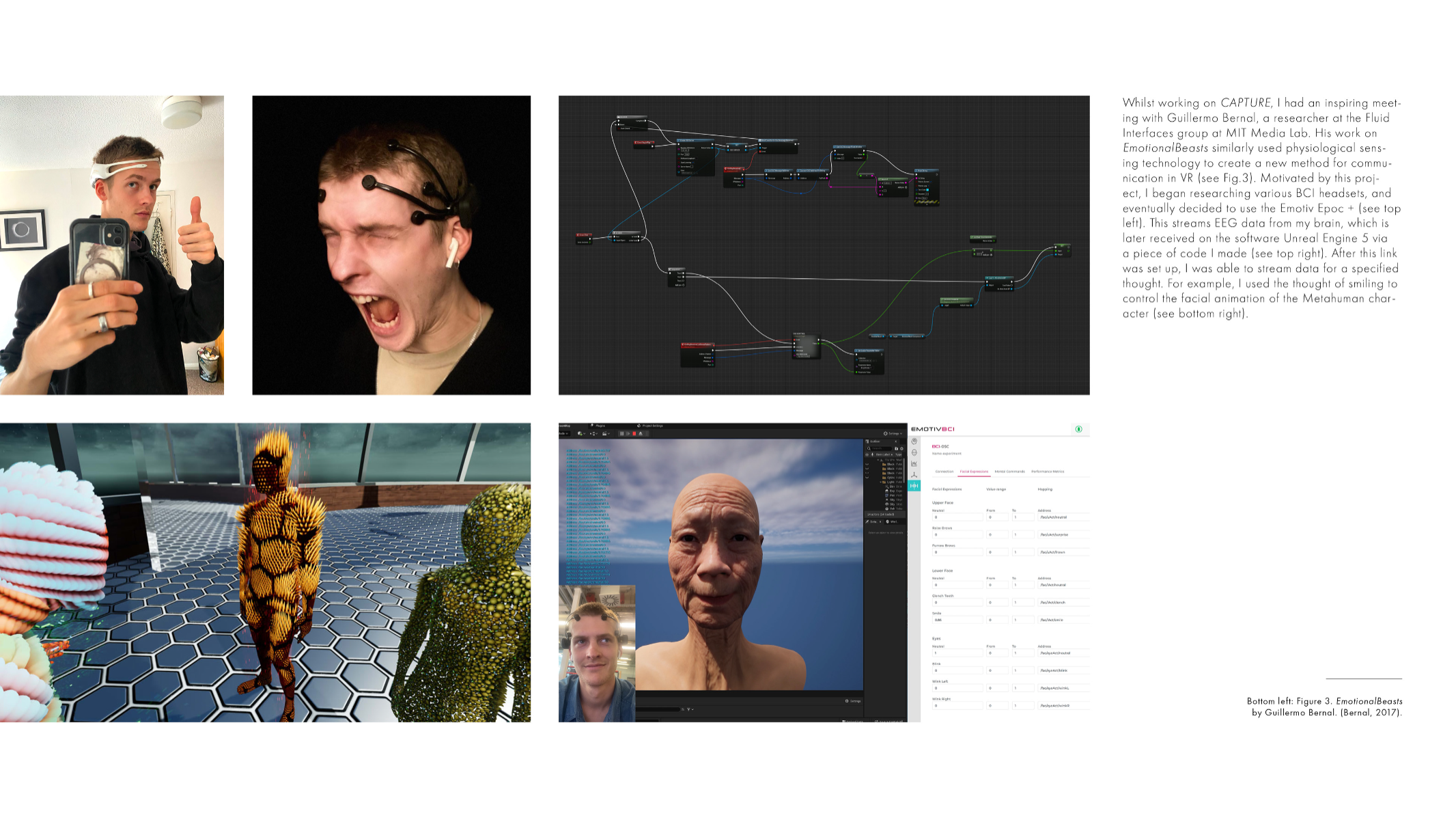Toggle visibility eye of second Outliner folder
This screenshot has height=820, width=1456.
pyautogui.click(x=867, y=469)
